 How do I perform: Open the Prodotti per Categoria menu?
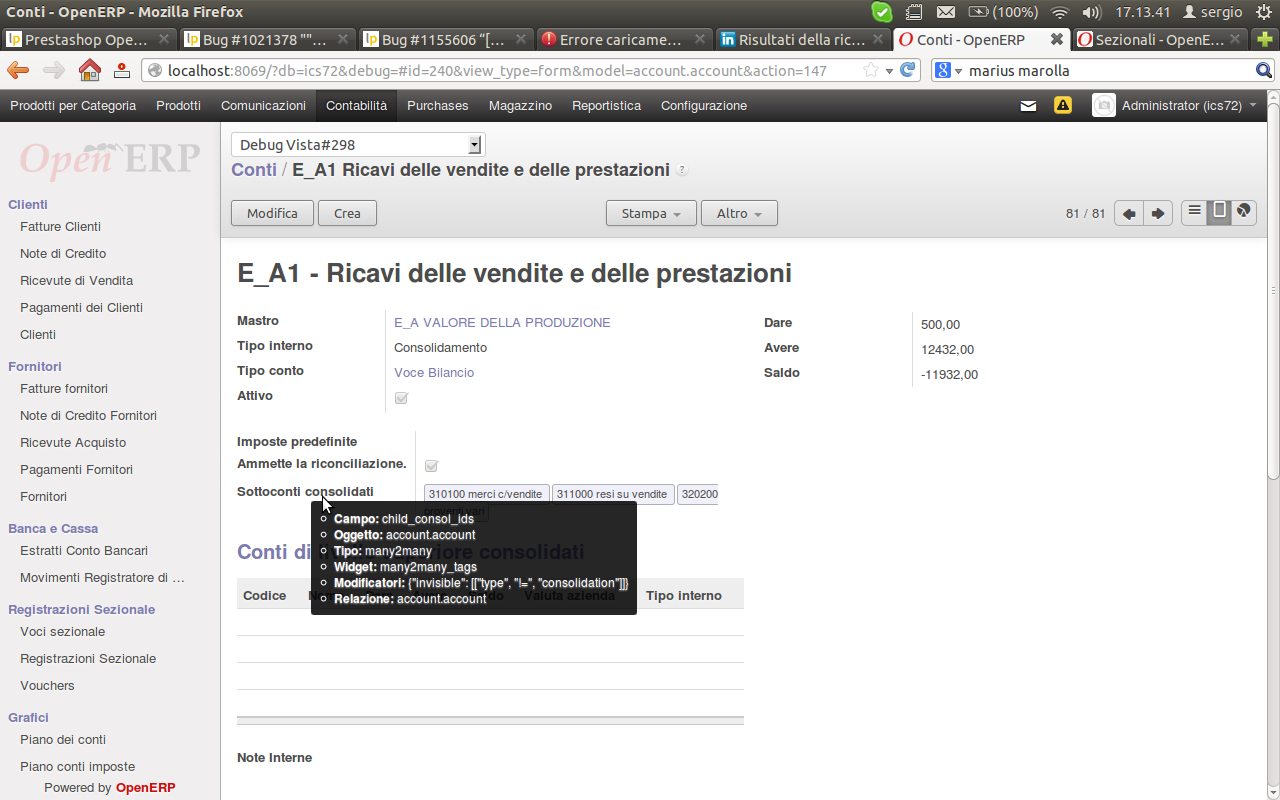click(x=73, y=105)
